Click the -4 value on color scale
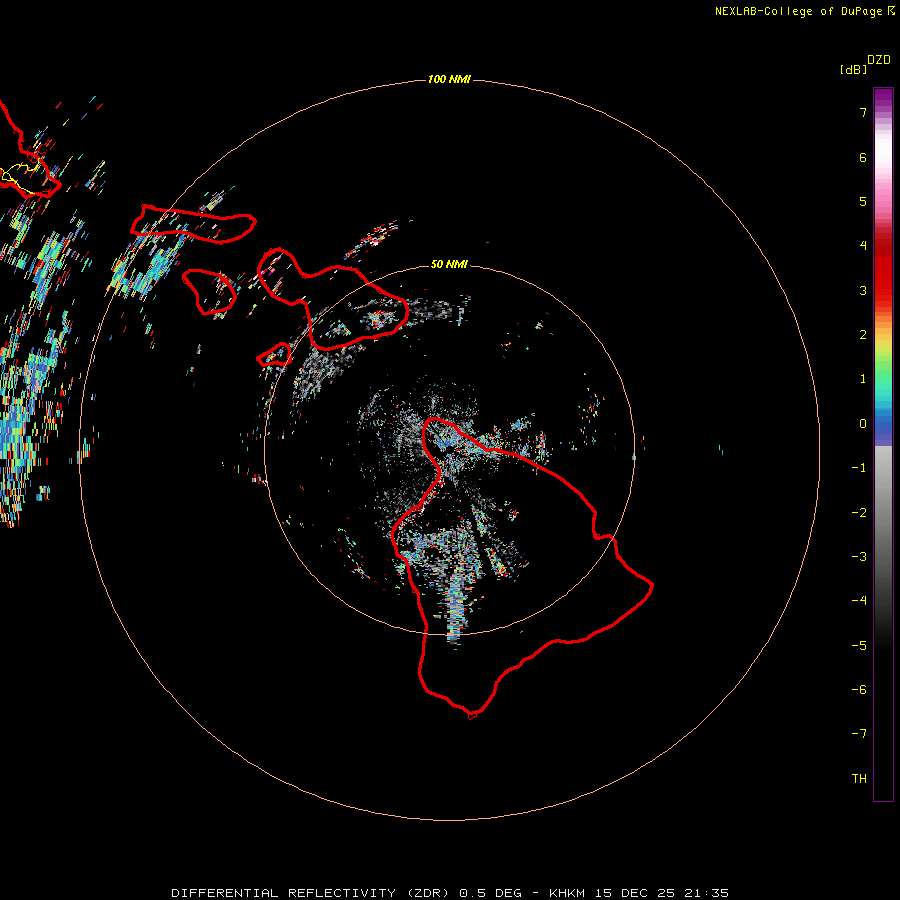900x900 pixels. 859,601
